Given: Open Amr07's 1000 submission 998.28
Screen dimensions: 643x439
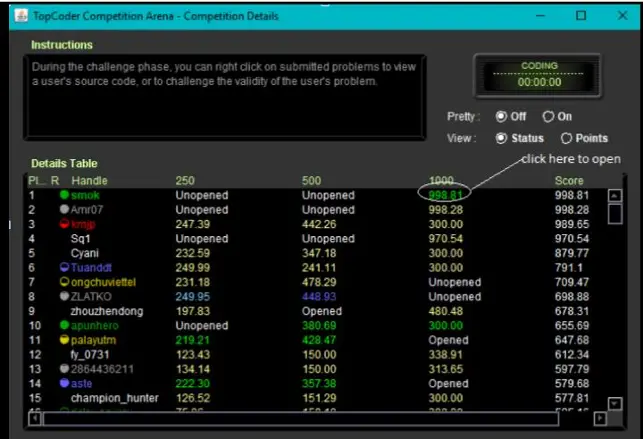Looking at the screenshot, I should click(x=445, y=210).
